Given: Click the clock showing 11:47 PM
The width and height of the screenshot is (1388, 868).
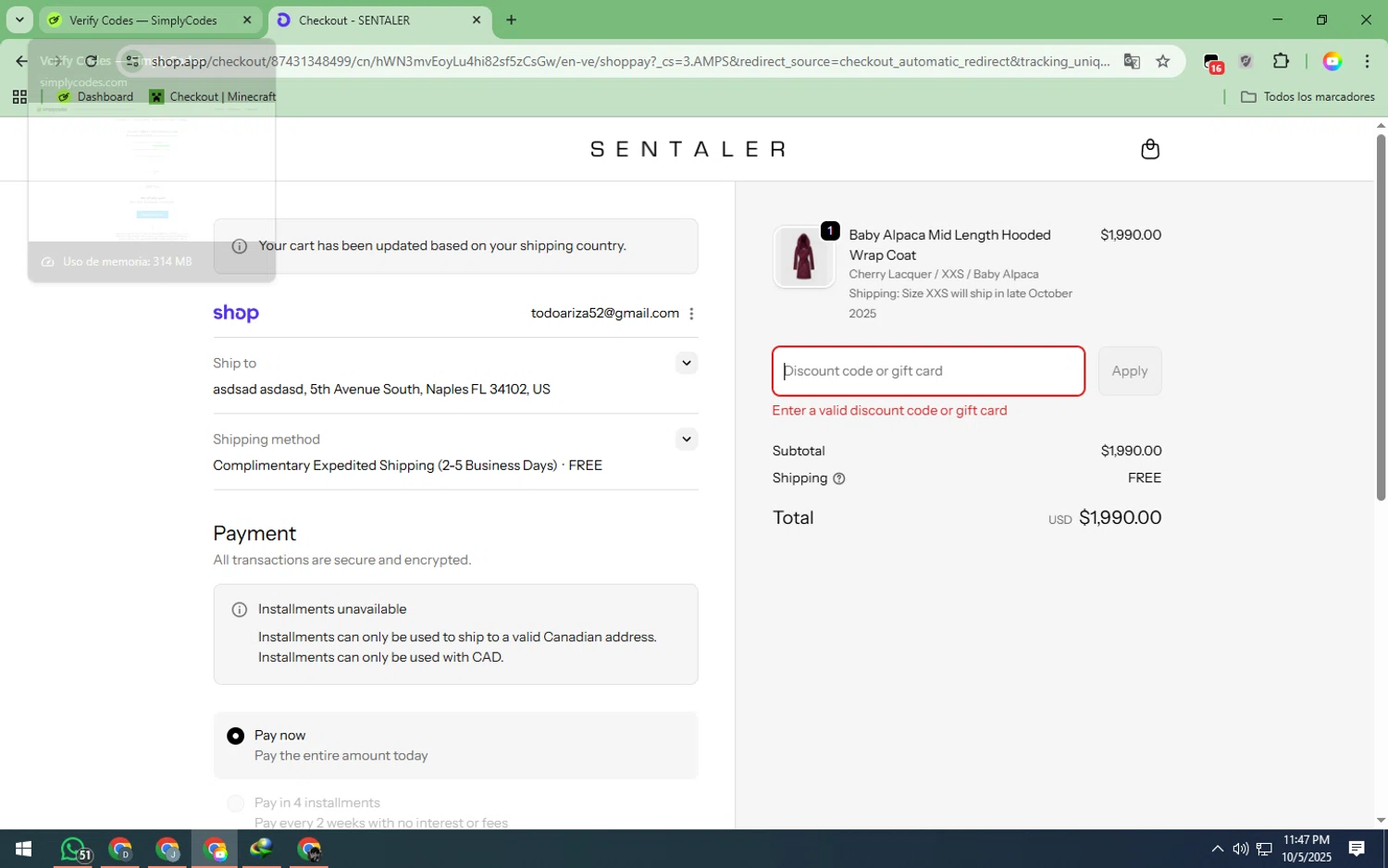Looking at the screenshot, I should coord(1306,840).
